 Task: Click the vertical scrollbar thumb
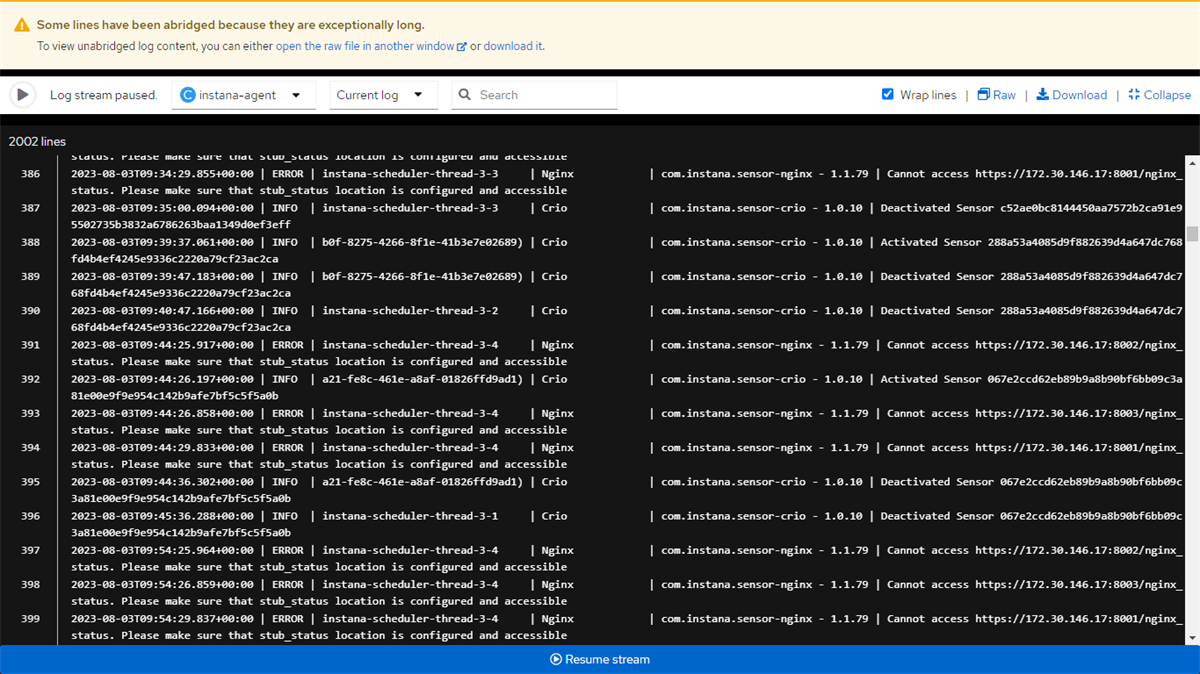pos(1192,234)
